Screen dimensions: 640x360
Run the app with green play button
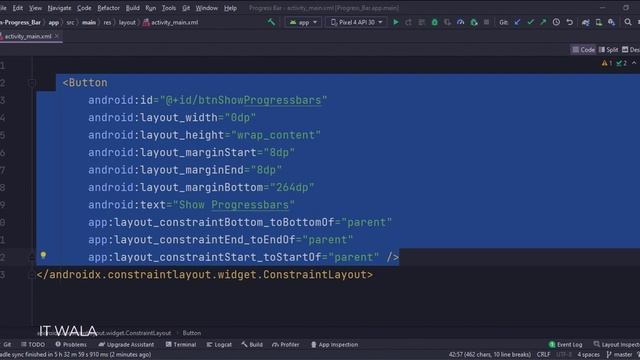tap(396, 22)
